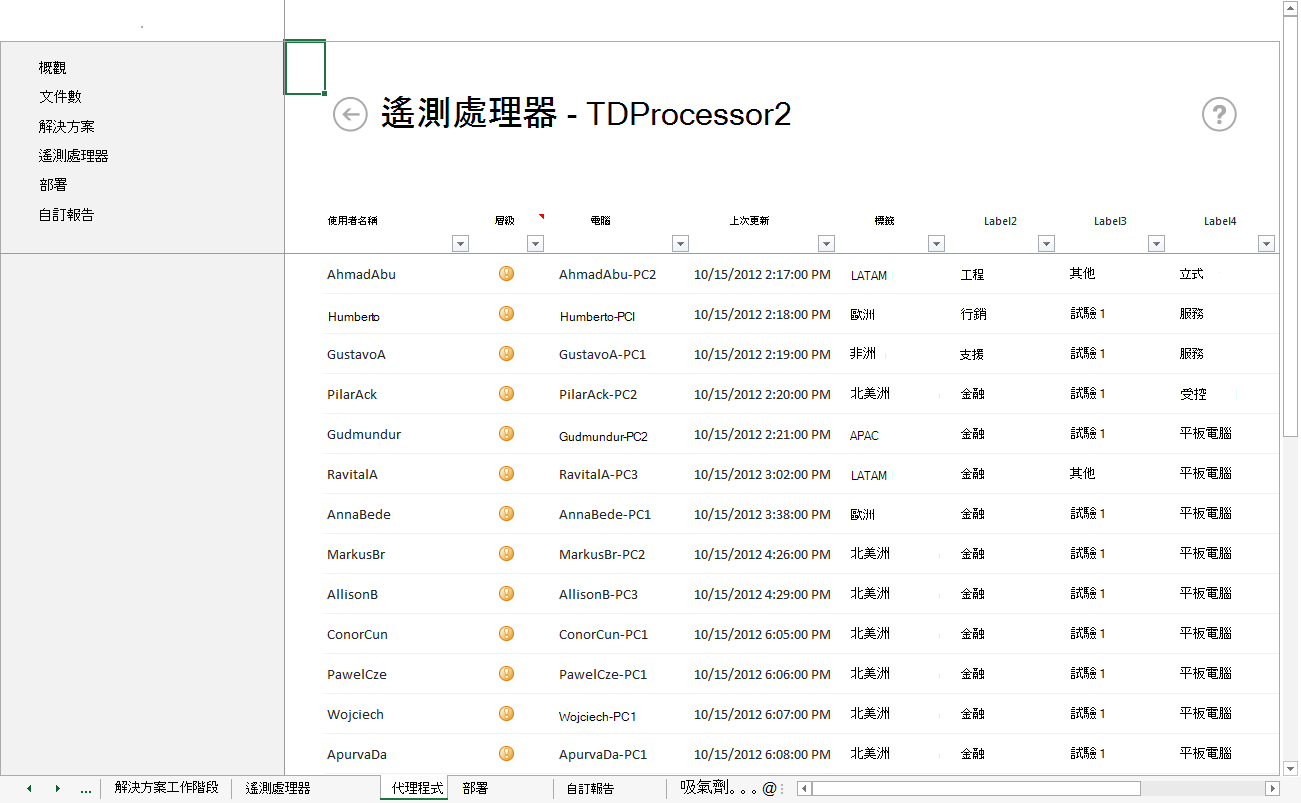Open the Label3 column filter dropdown
Screen dimensions: 1301x803
[x=1156, y=243]
